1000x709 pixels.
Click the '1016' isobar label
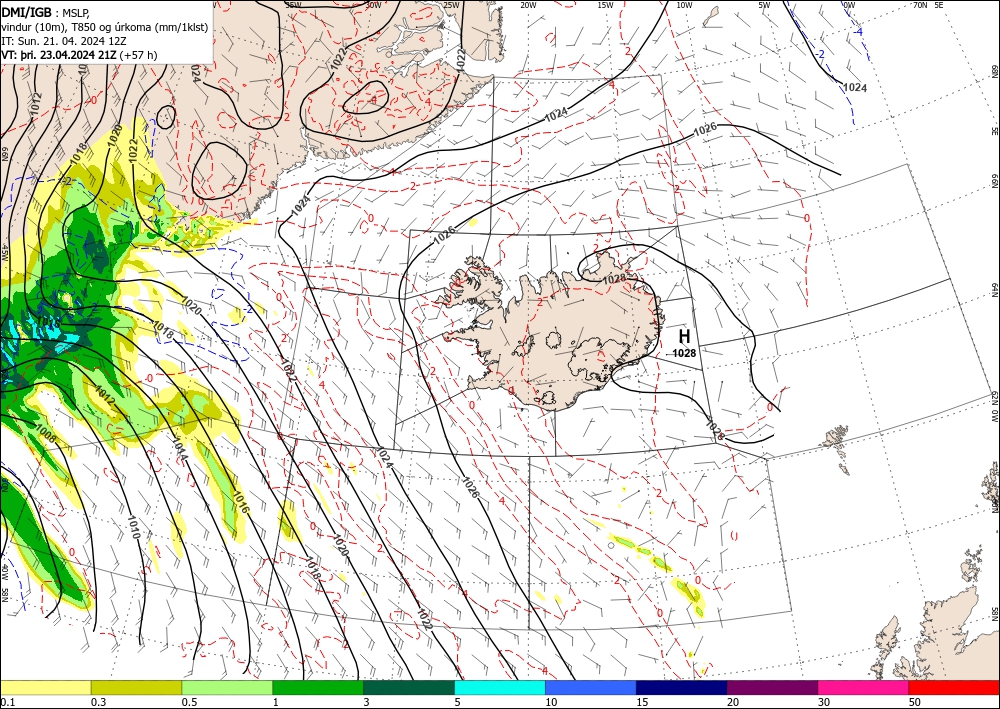tap(240, 502)
